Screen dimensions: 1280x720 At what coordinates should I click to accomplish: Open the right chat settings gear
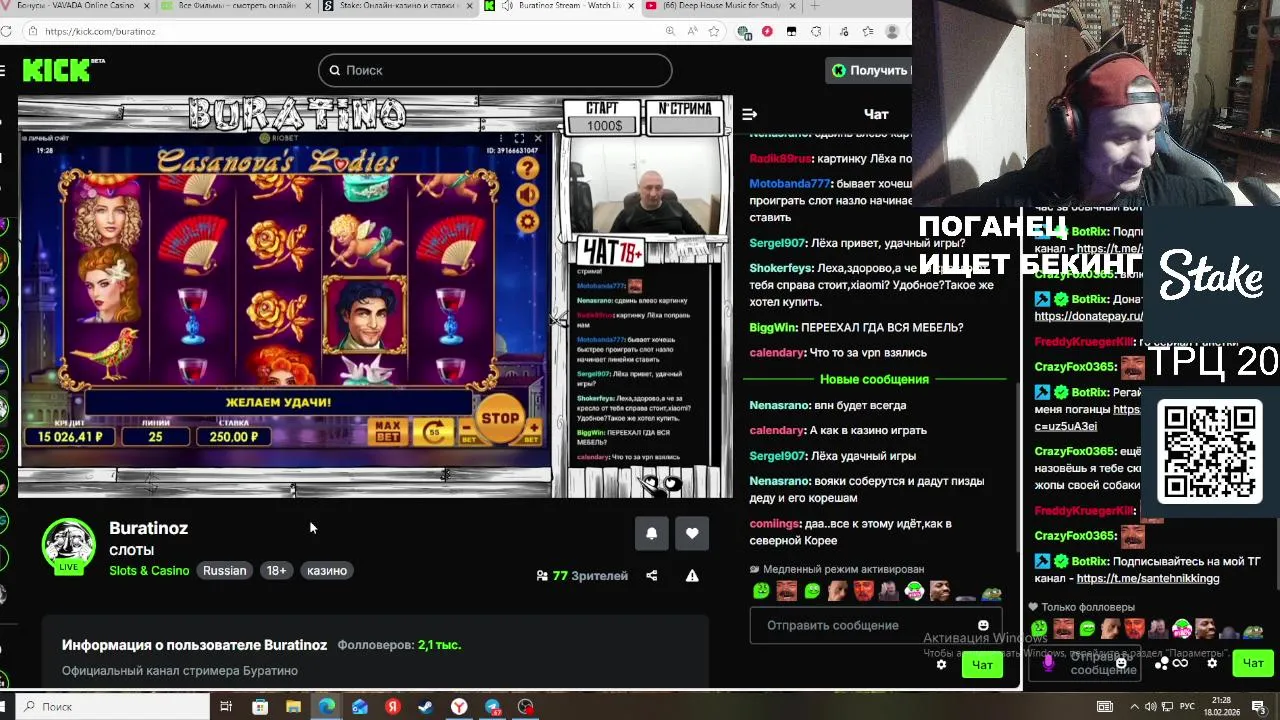[1212, 663]
